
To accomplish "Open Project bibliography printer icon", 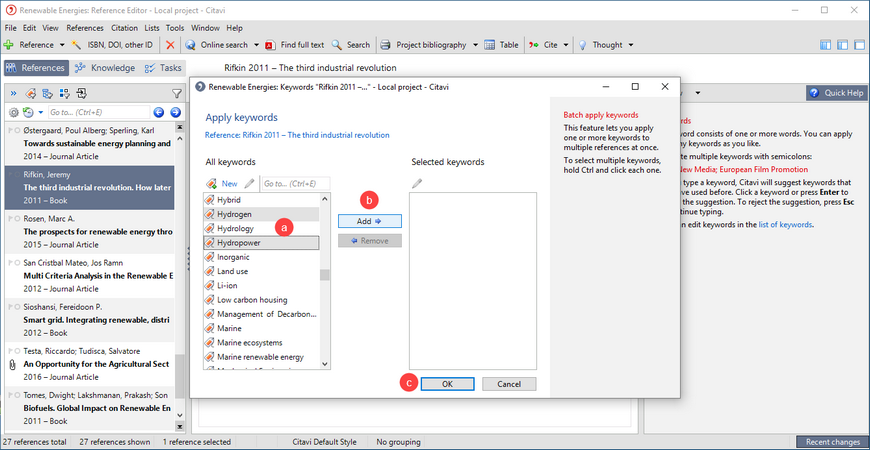I will click(x=386, y=45).
